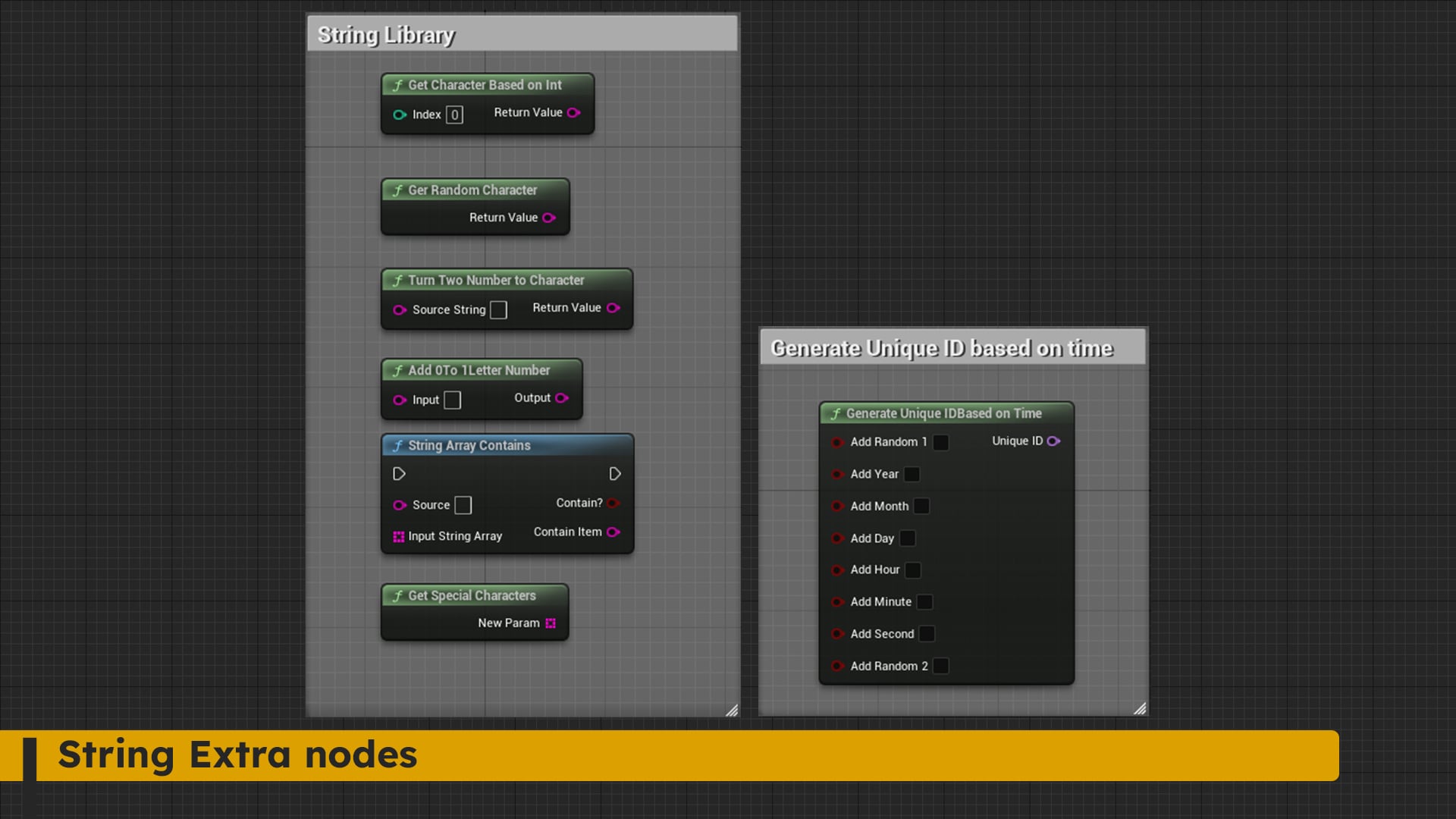
Task: Click the Output pin on Add 0To 1Letter Number
Action: tap(561, 397)
